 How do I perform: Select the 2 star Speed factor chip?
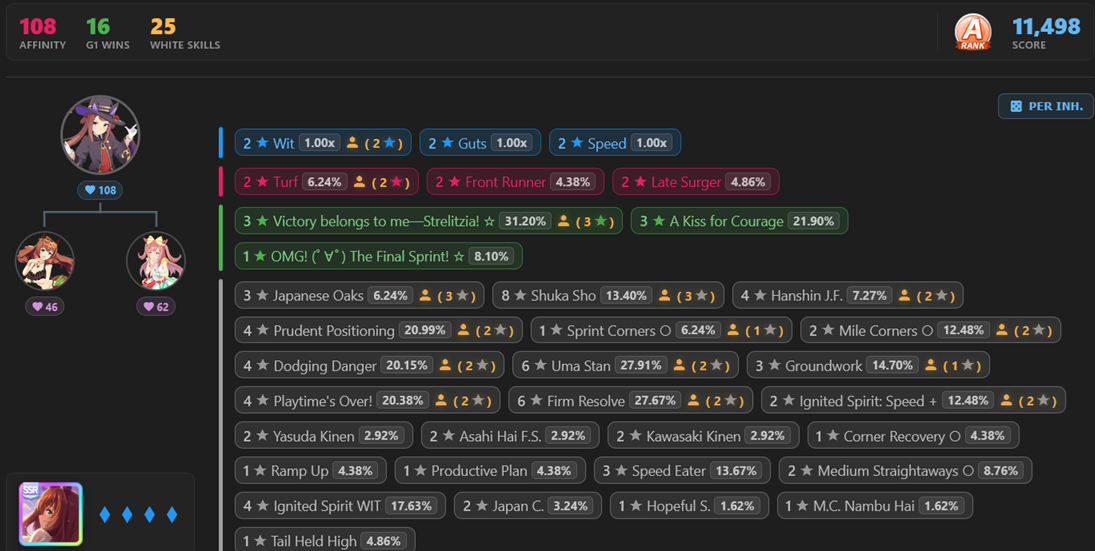click(615, 142)
